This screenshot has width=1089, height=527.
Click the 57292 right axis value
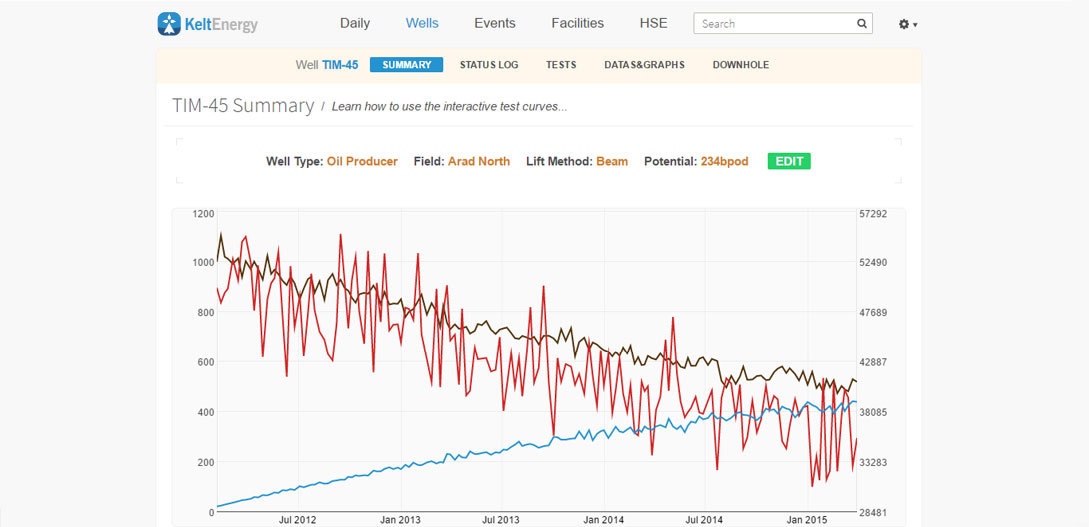(873, 213)
